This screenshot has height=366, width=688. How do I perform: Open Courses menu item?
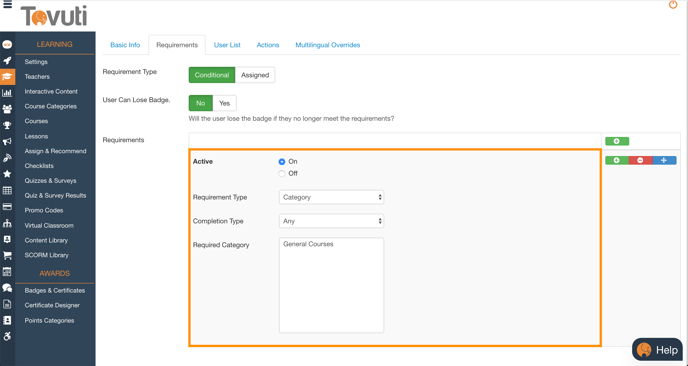click(x=36, y=121)
